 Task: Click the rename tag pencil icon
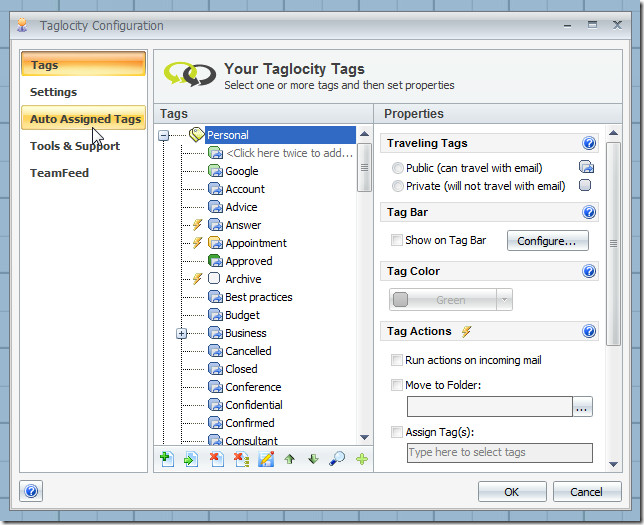pos(266,459)
